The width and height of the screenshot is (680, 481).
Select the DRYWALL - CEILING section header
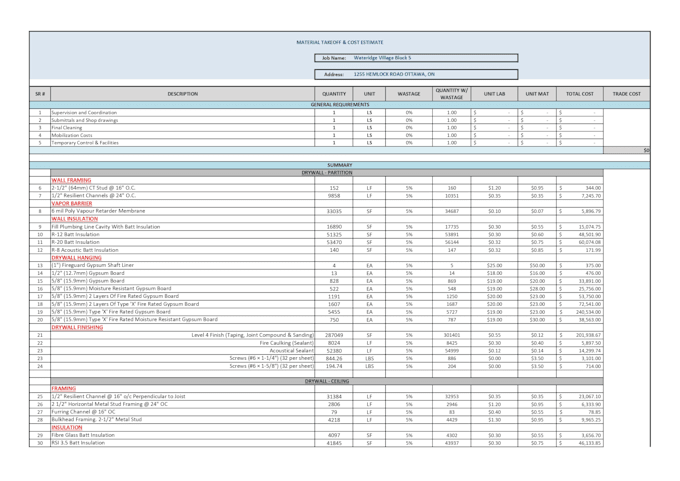click(327, 381)
